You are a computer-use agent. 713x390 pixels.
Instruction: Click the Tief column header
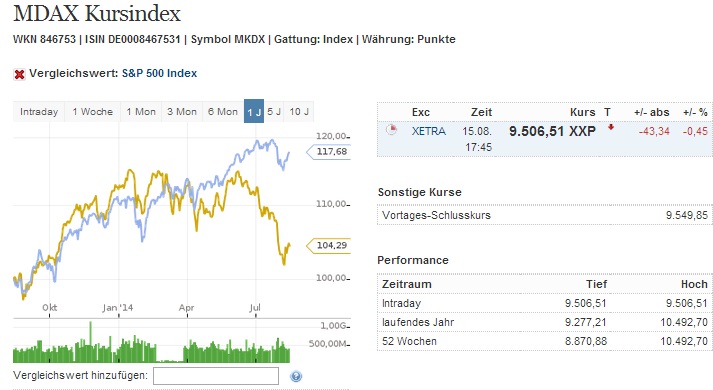(x=596, y=284)
